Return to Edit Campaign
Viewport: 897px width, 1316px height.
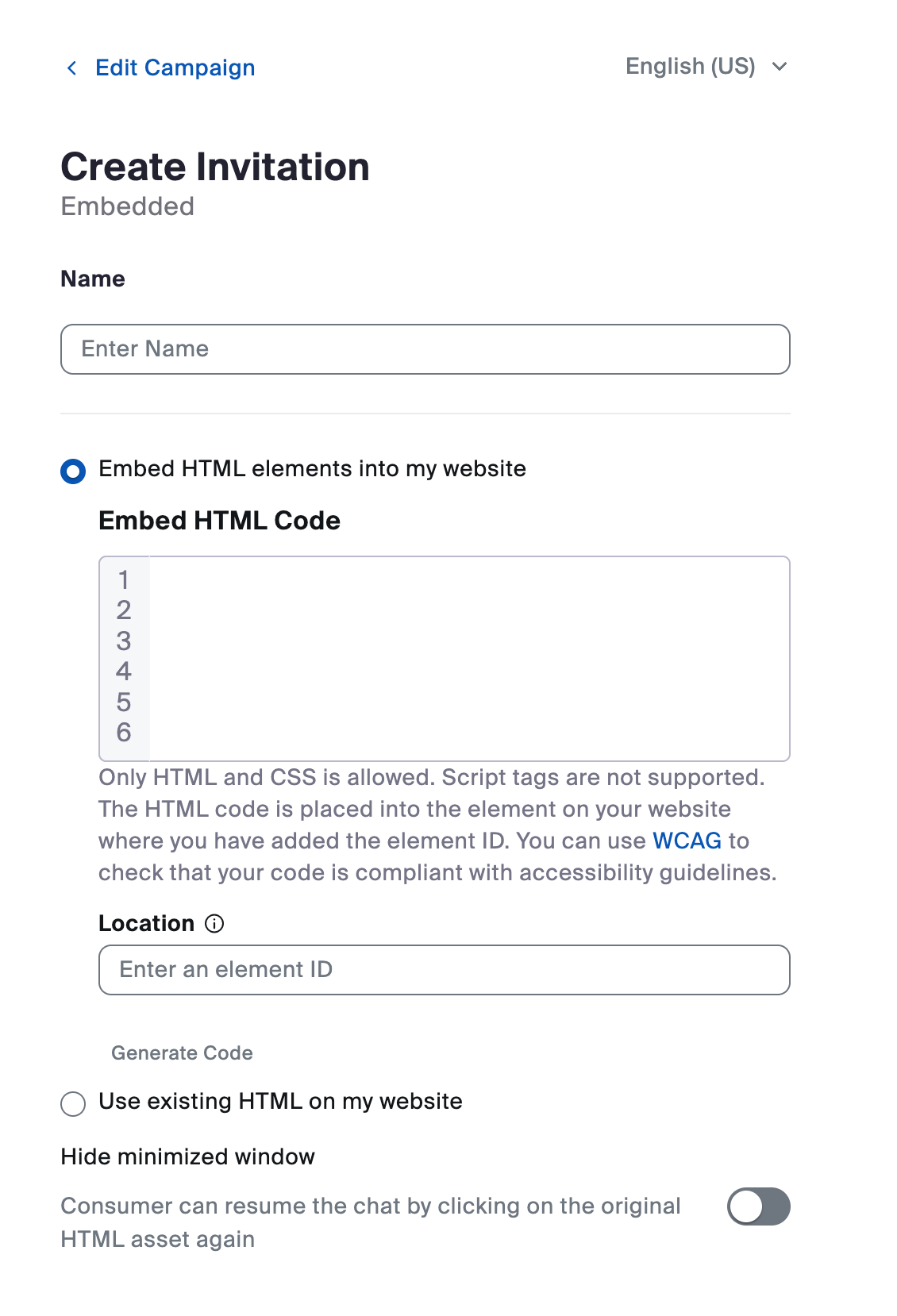pos(175,67)
